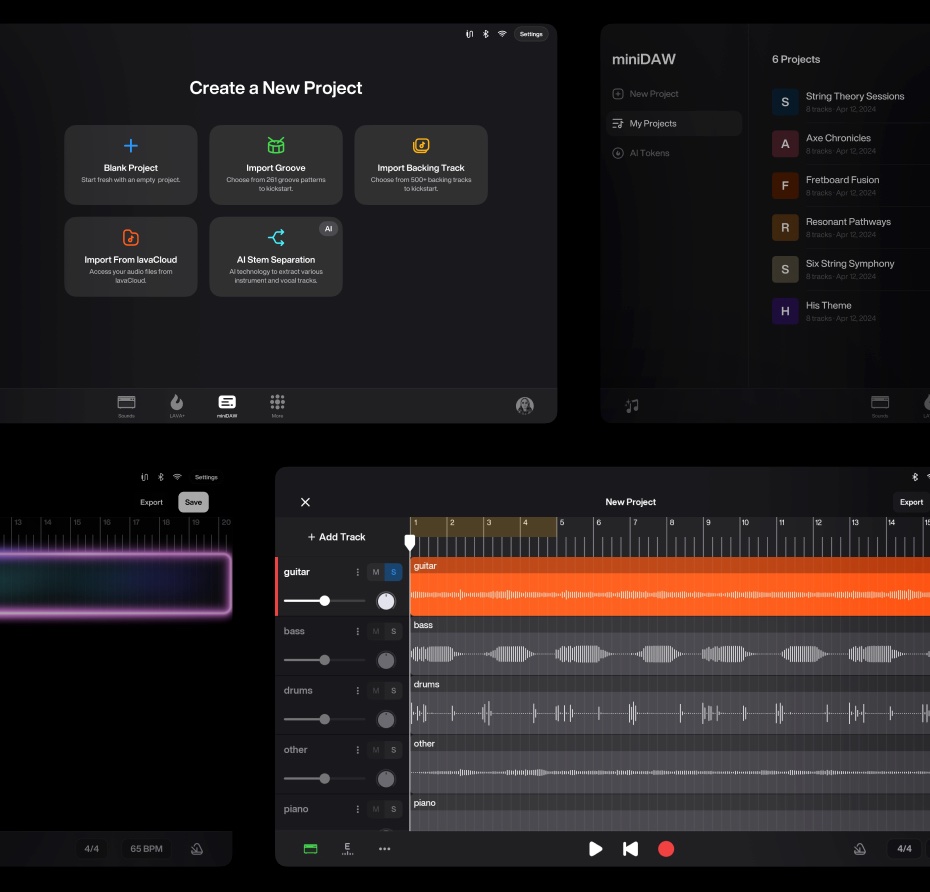
Task: Click the guitar track volume slider
Action: tap(324, 601)
